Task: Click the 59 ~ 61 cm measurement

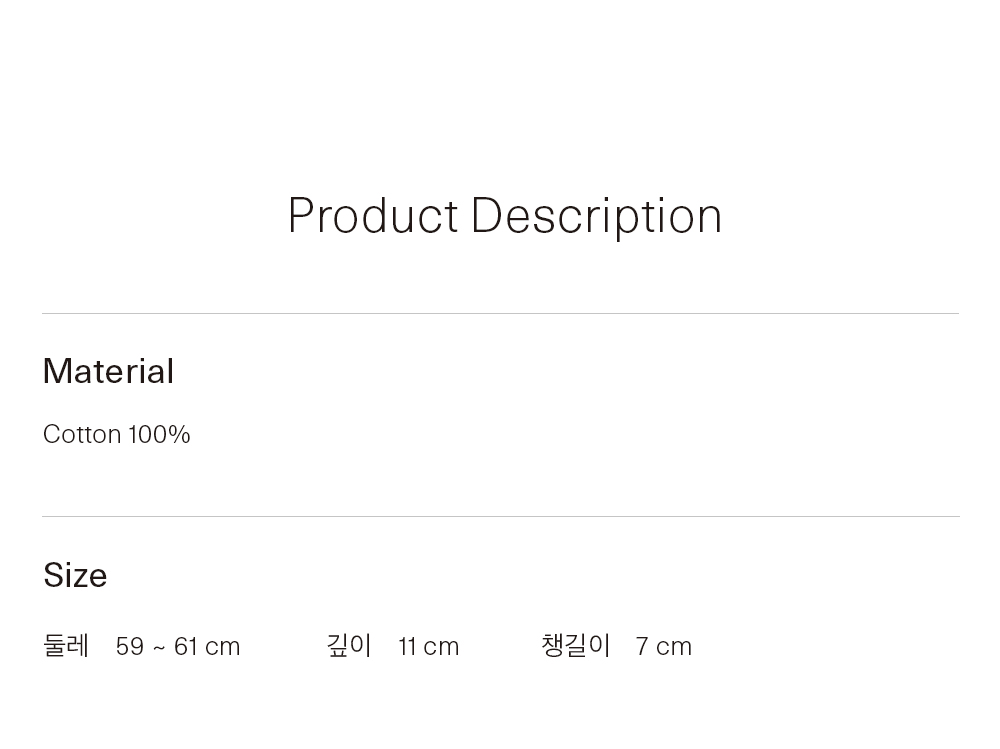Action: coord(178,646)
